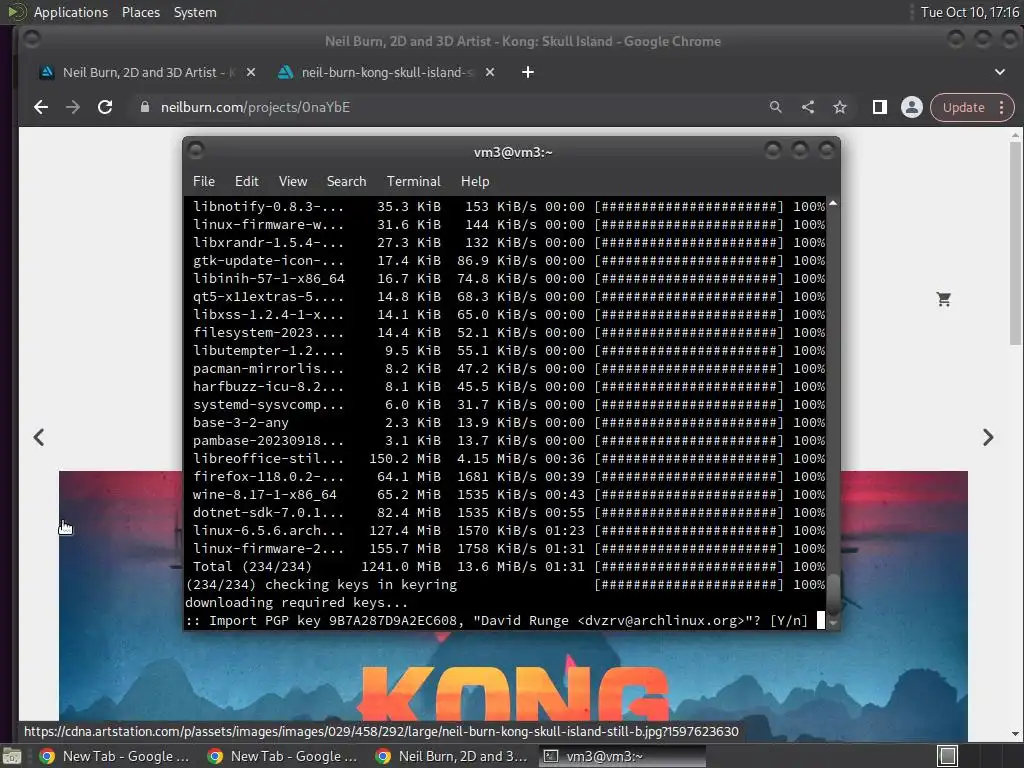Close the Neil Burn artist tab
The image size is (1024, 768).
click(x=251, y=72)
